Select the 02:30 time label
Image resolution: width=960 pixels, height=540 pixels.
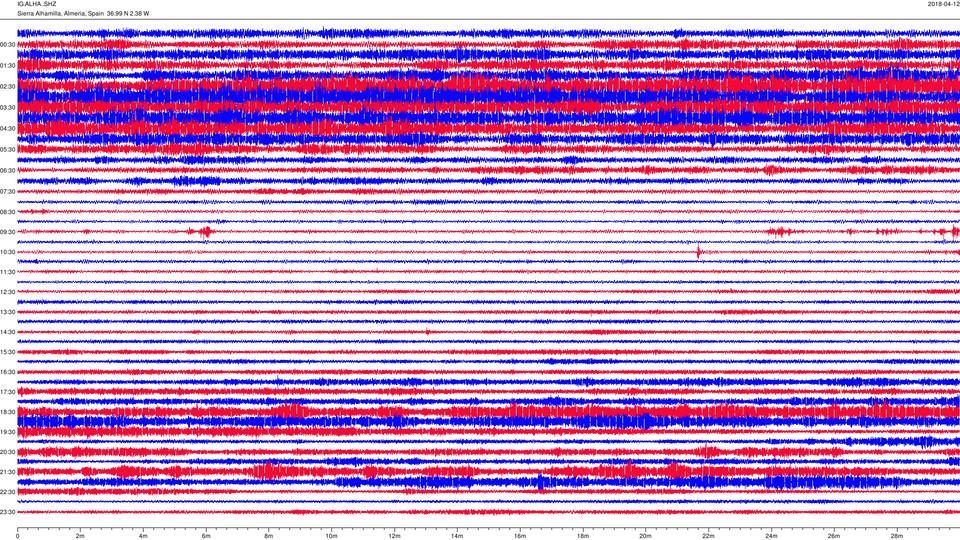[x=7, y=87]
